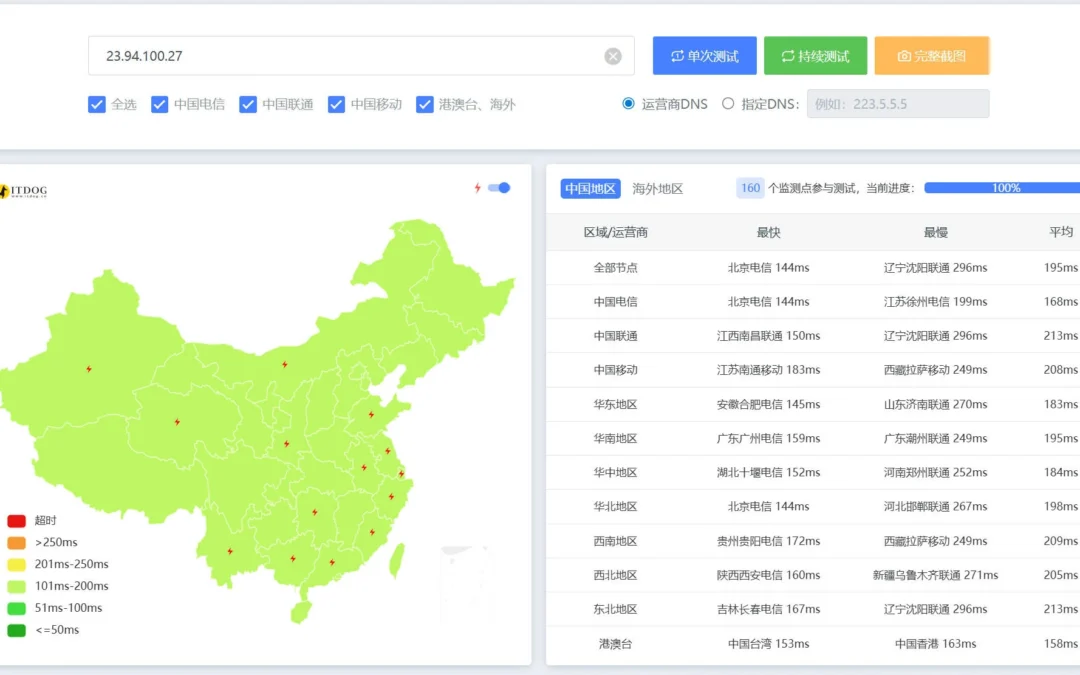The image size is (1080, 675).
Task: Uncheck the 港澳台、海外 checkbox
Action: tap(425, 104)
